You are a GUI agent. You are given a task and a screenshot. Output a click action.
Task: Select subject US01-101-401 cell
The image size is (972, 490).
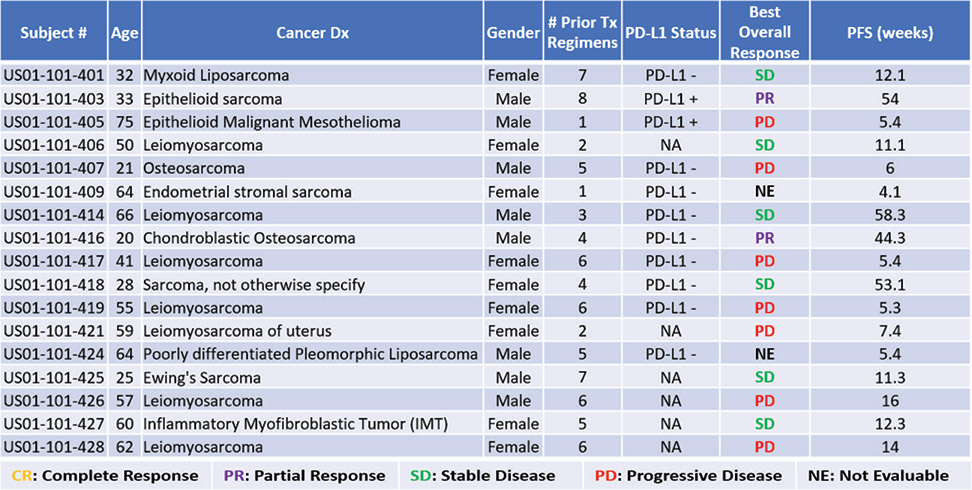55,76
